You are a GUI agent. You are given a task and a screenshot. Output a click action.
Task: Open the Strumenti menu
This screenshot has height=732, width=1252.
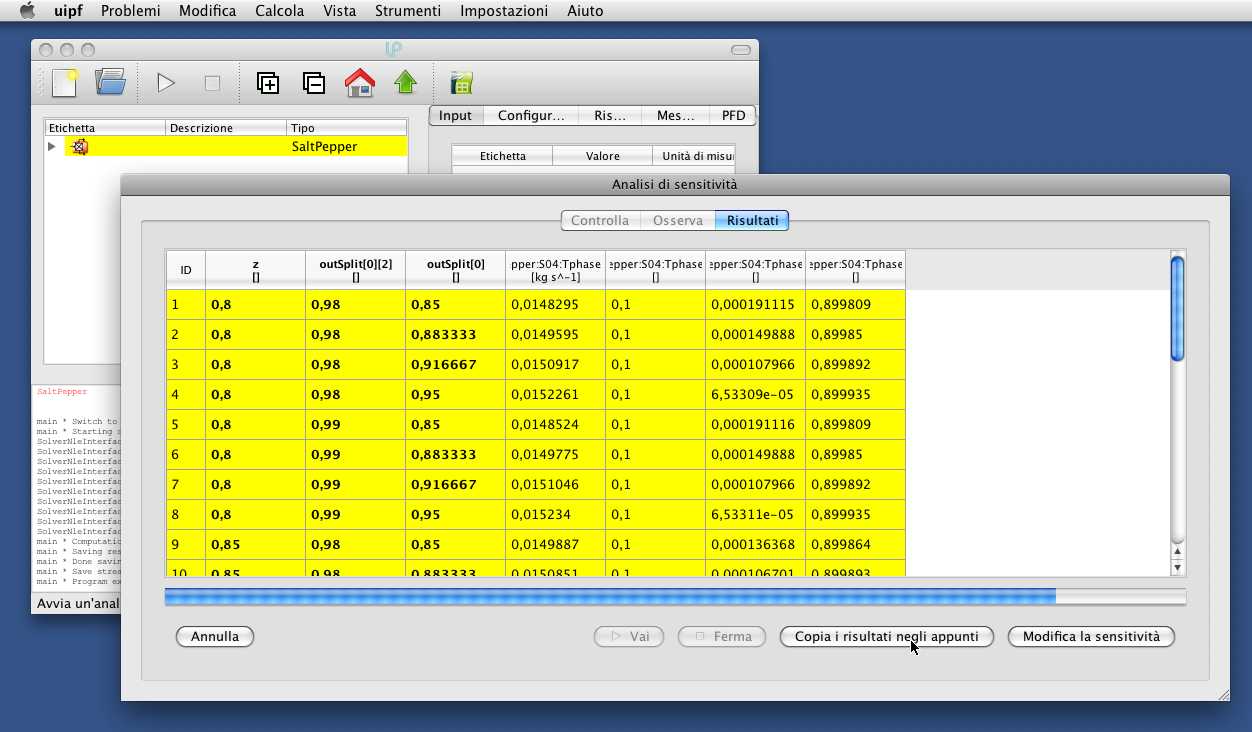click(x=407, y=11)
